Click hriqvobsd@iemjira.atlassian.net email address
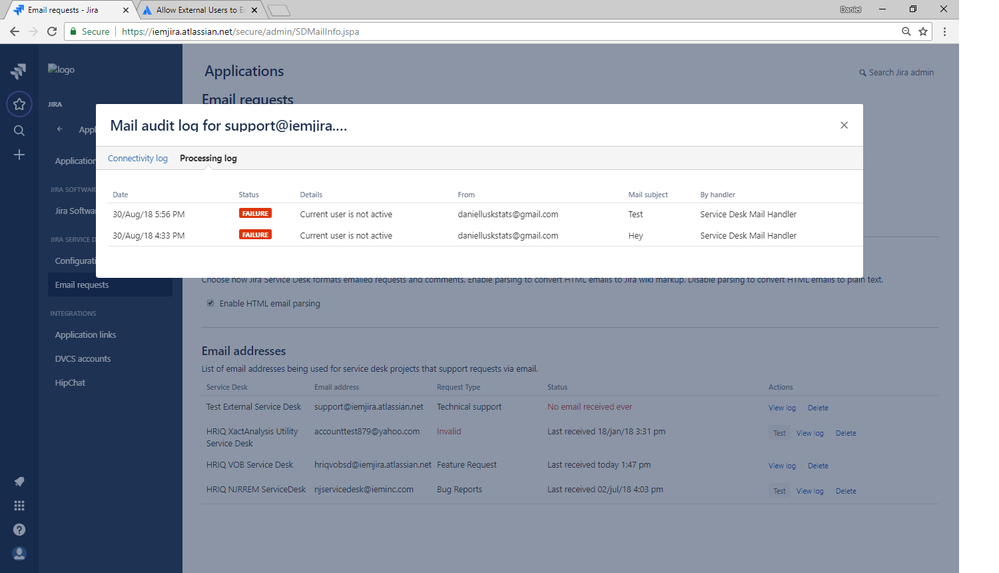 coord(373,465)
